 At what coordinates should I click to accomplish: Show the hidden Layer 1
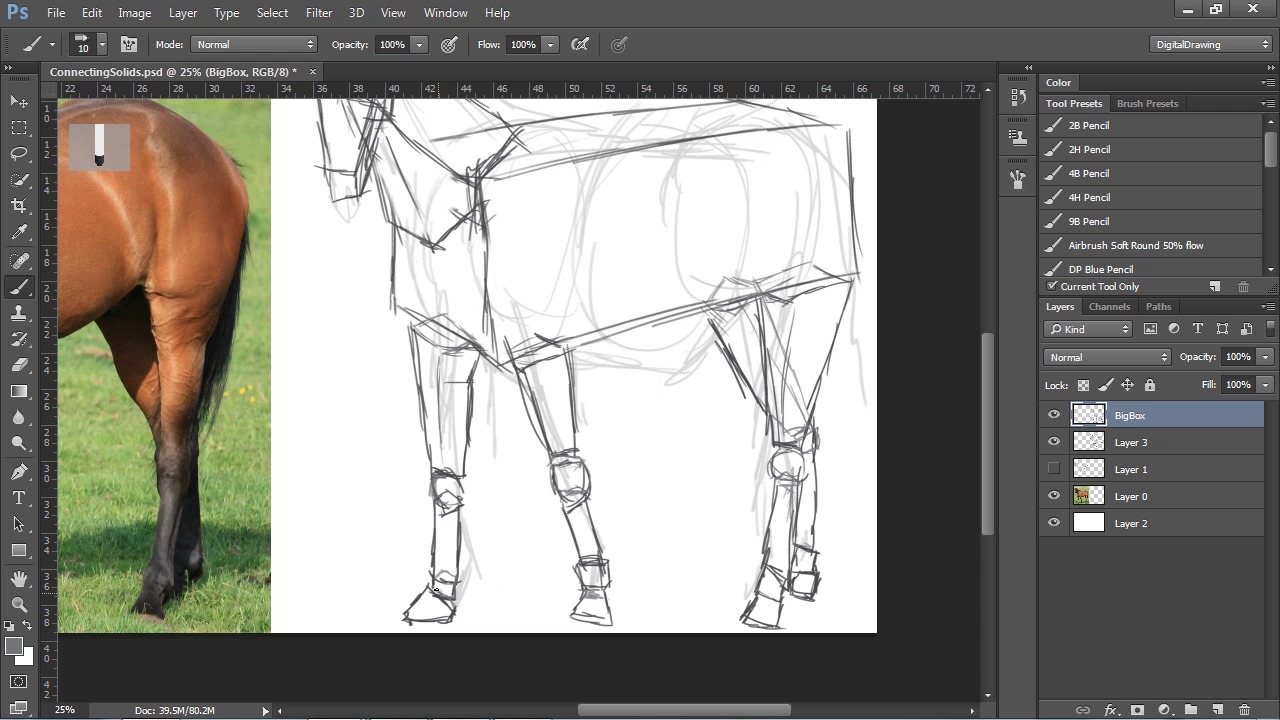[x=1054, y=469]
